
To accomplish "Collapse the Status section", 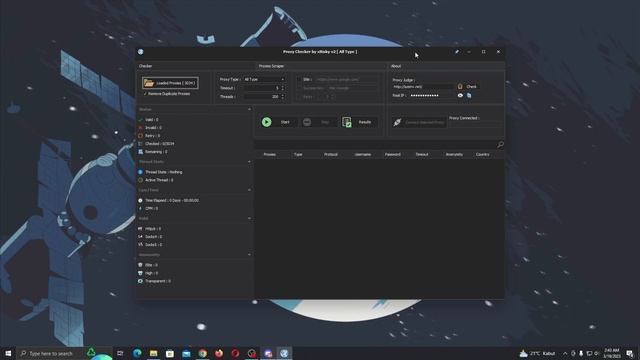I will tap(249, 109).
